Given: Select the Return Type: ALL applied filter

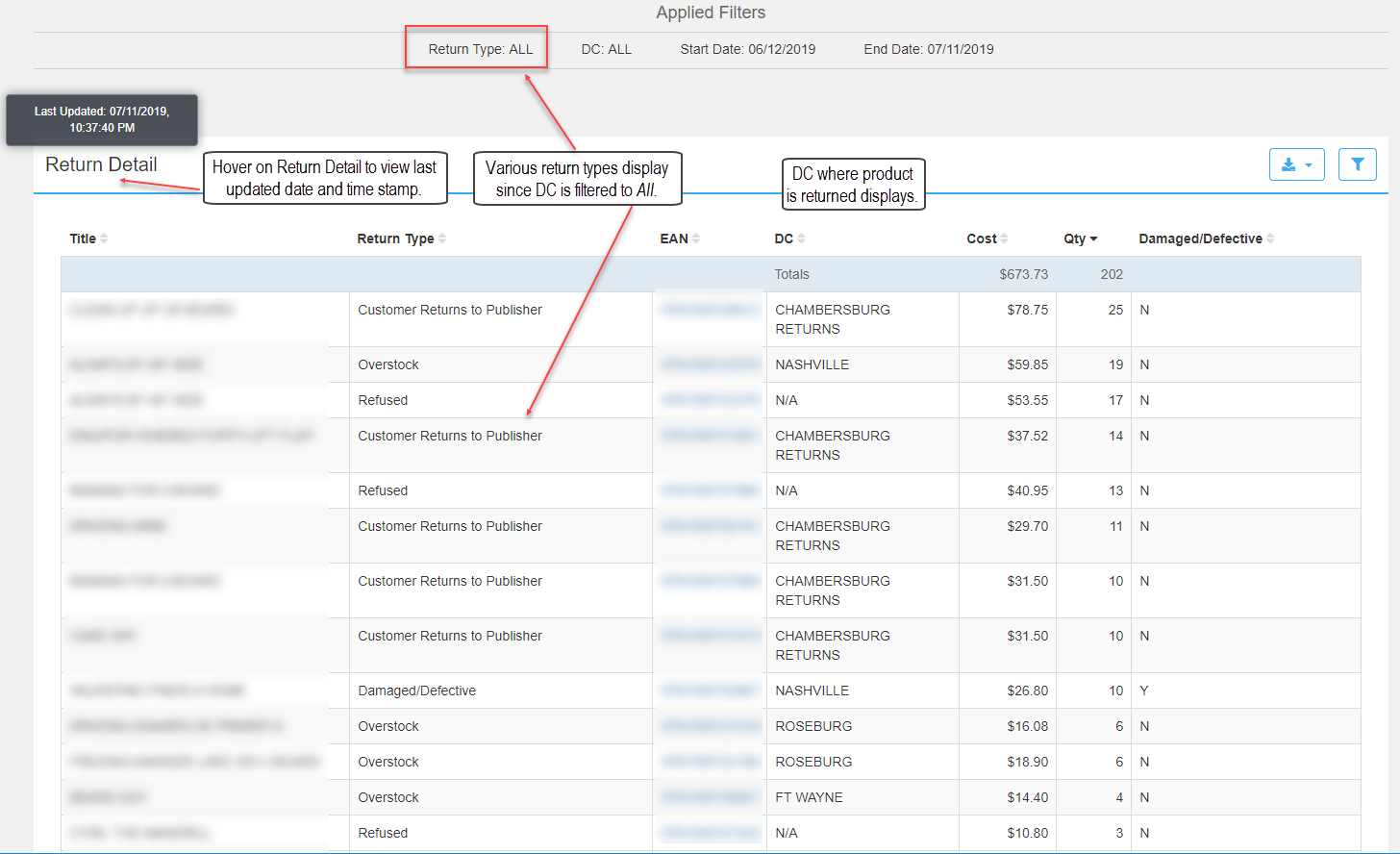Looking at the screenshot, I should click(x=476, y=48).
